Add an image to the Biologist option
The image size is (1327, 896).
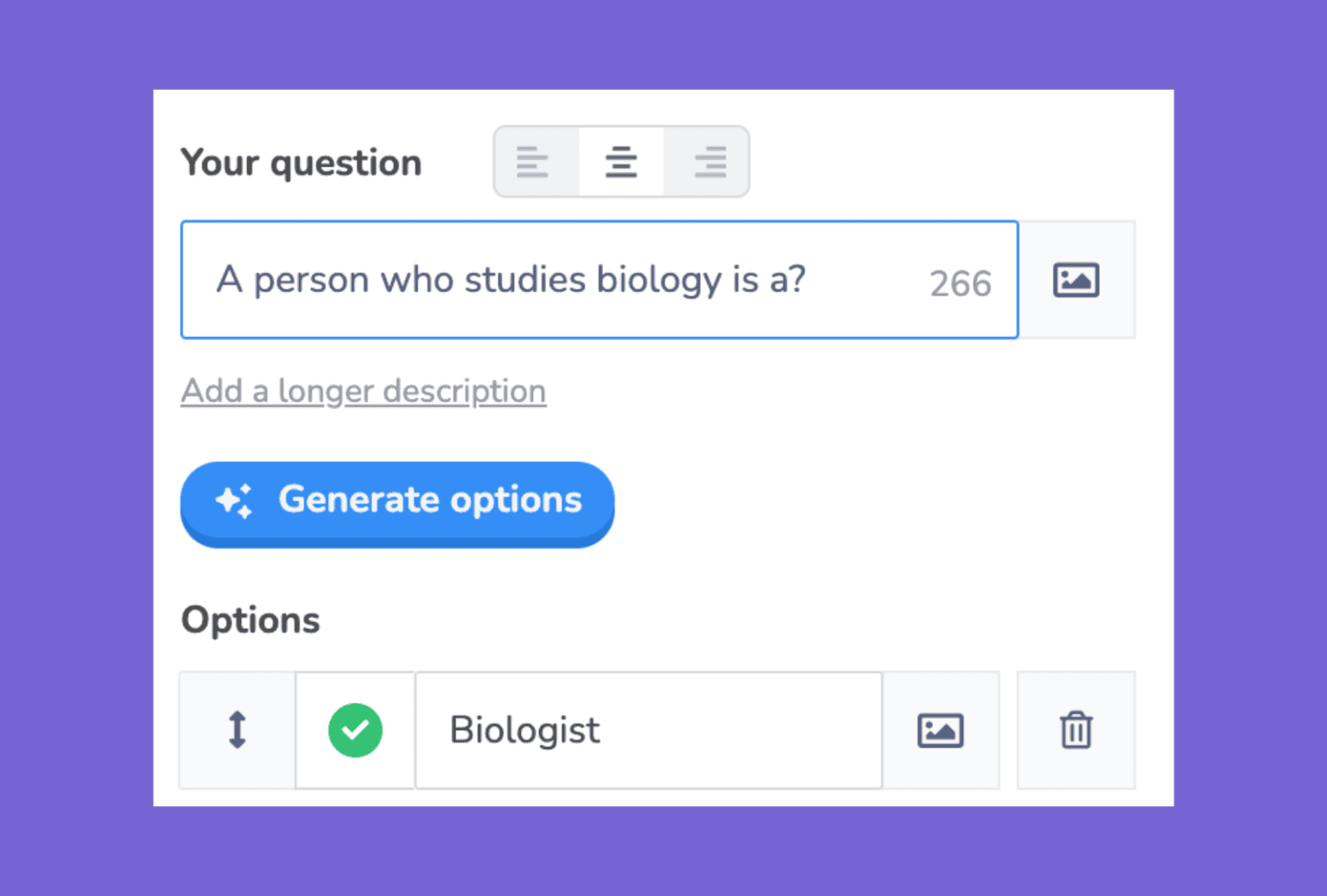[x=940, y=731]
